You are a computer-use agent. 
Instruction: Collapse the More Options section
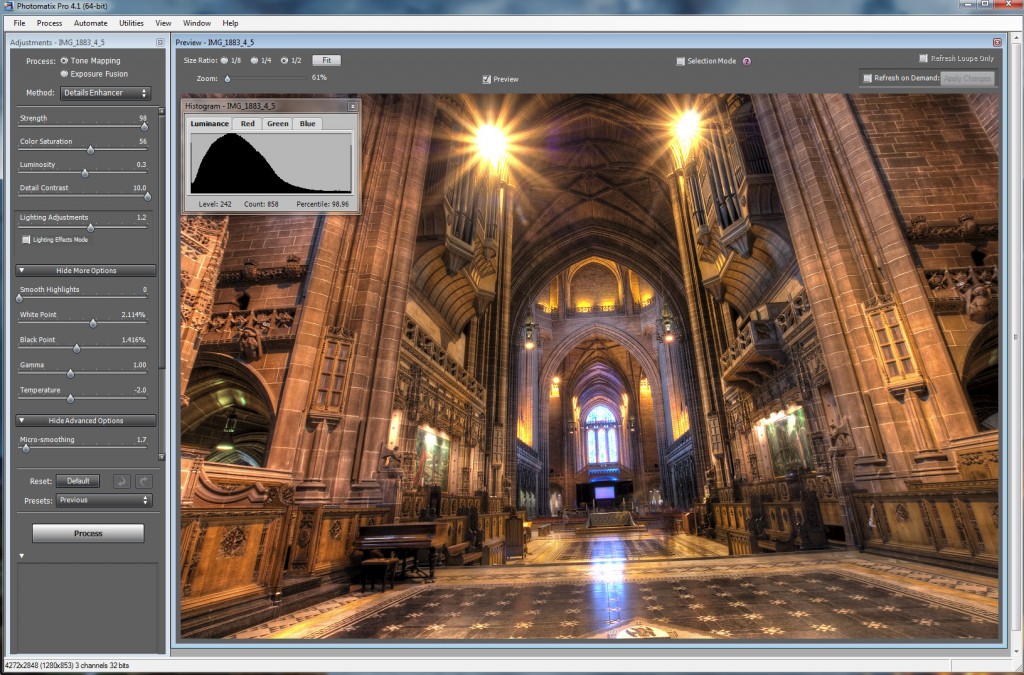(x=84, y=270)
